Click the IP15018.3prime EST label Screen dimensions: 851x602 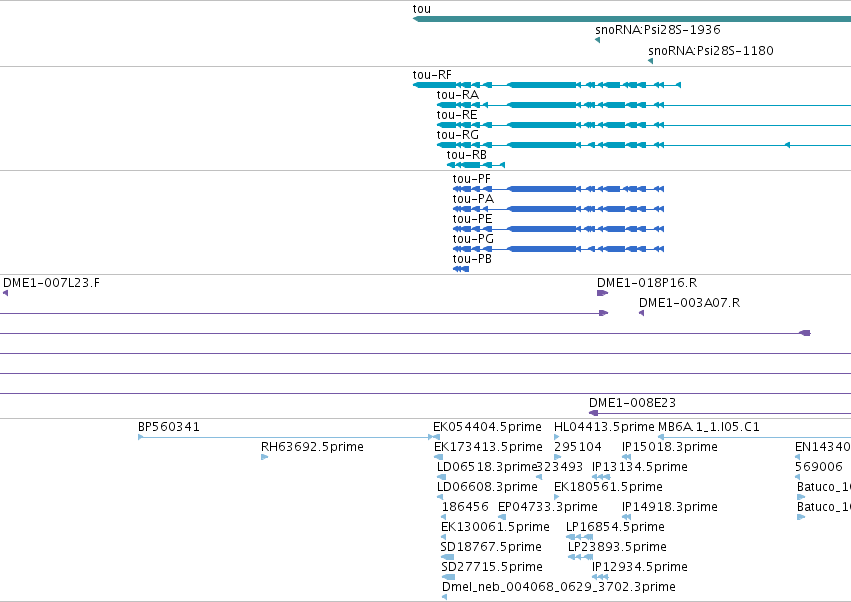(670, 447)
